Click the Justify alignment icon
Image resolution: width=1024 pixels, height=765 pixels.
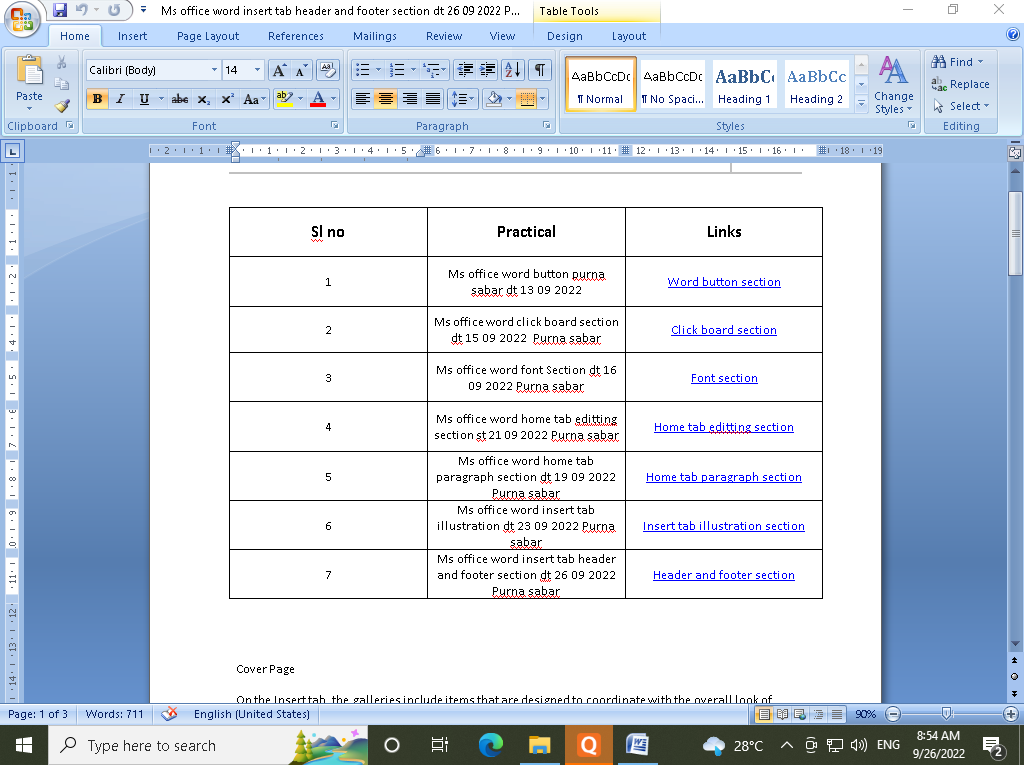(433, 99)
